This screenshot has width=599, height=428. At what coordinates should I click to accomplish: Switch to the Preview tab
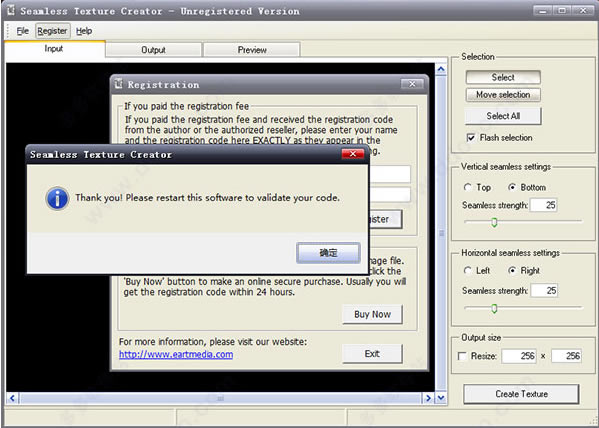[252, 50]
